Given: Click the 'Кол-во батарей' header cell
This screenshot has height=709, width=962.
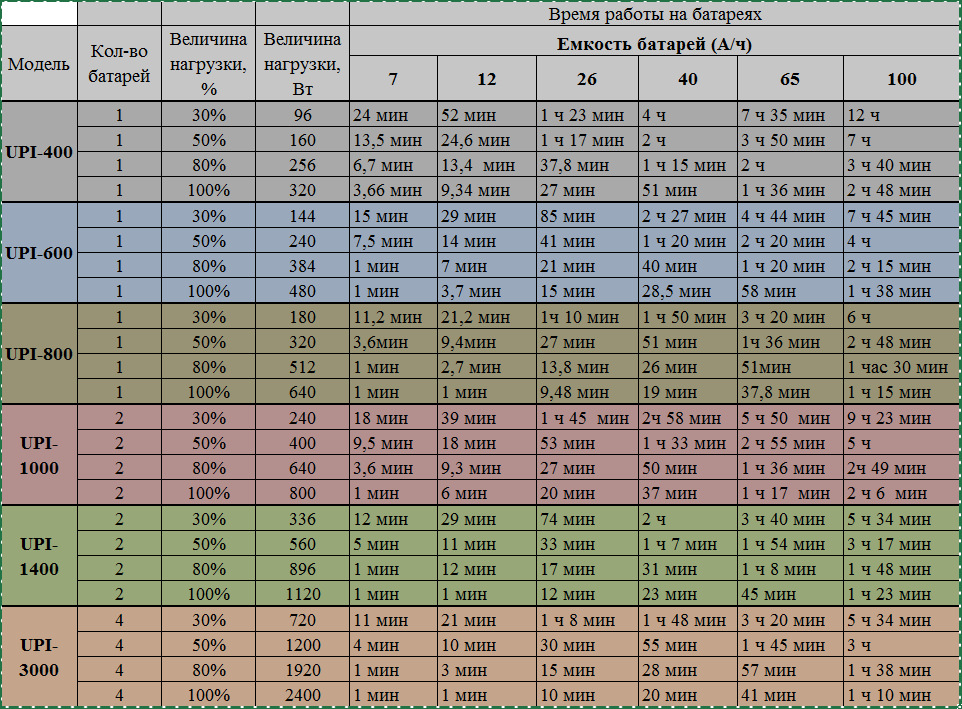Looking at the screenshot, I should 119,63.
